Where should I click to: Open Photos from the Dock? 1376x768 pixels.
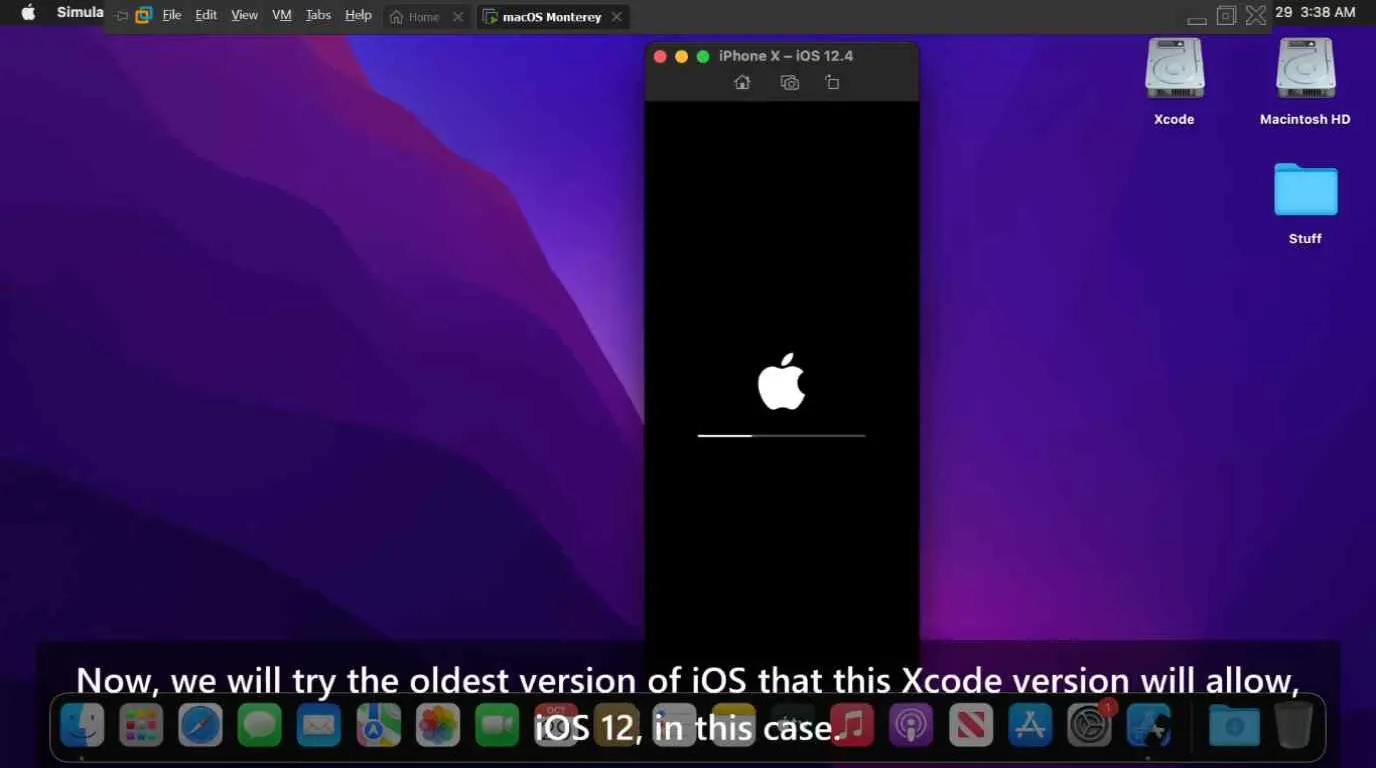[437, 726]
